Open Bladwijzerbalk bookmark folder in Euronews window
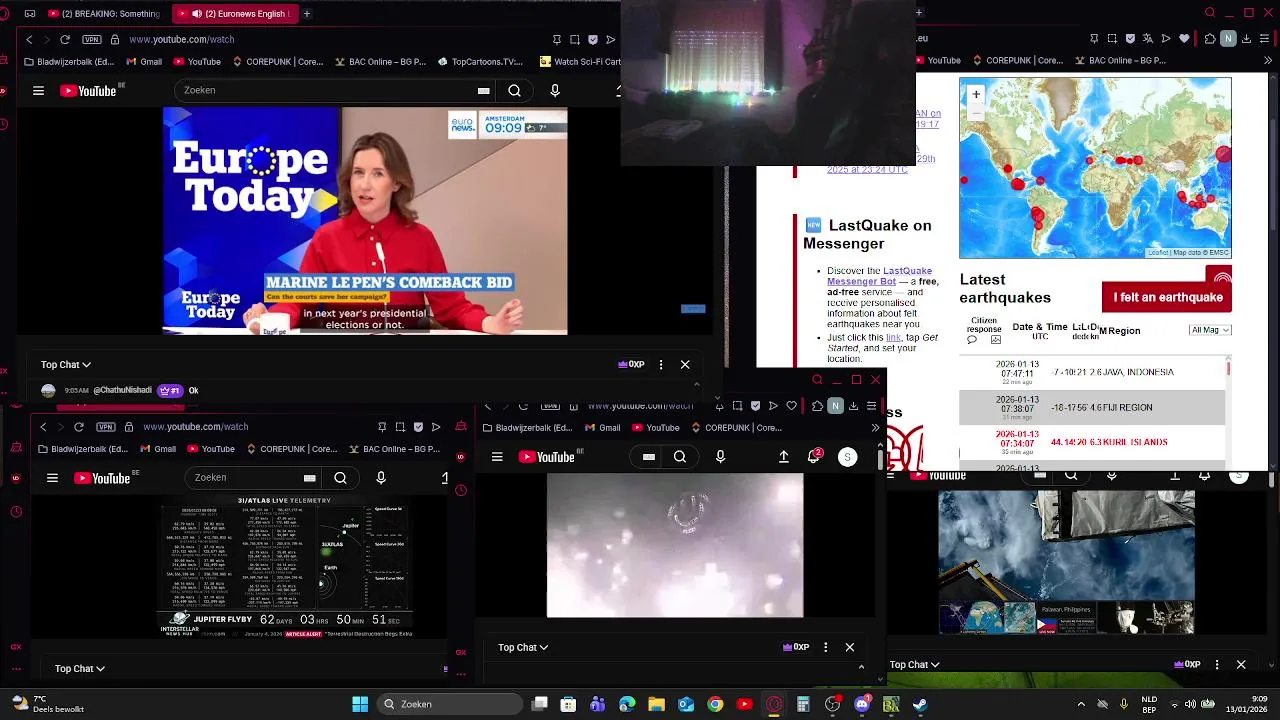1280x720 pixels. (67, 61)
